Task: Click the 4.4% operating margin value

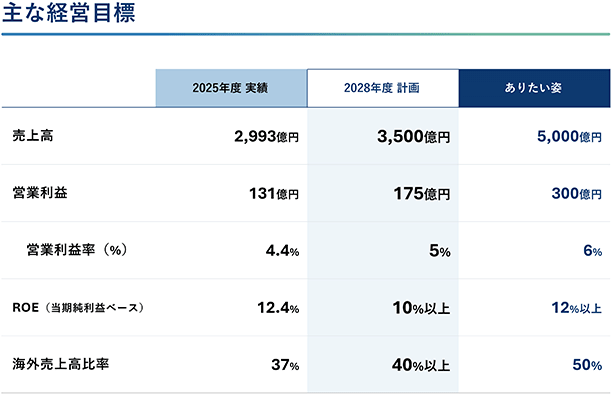Action: (283, 251)
